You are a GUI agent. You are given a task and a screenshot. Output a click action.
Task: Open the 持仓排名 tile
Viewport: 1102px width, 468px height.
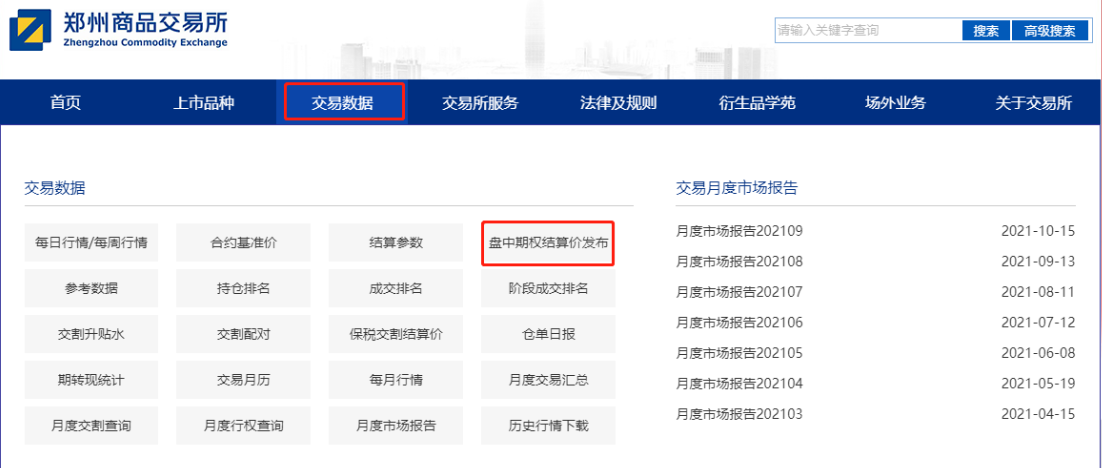[244, 288]
